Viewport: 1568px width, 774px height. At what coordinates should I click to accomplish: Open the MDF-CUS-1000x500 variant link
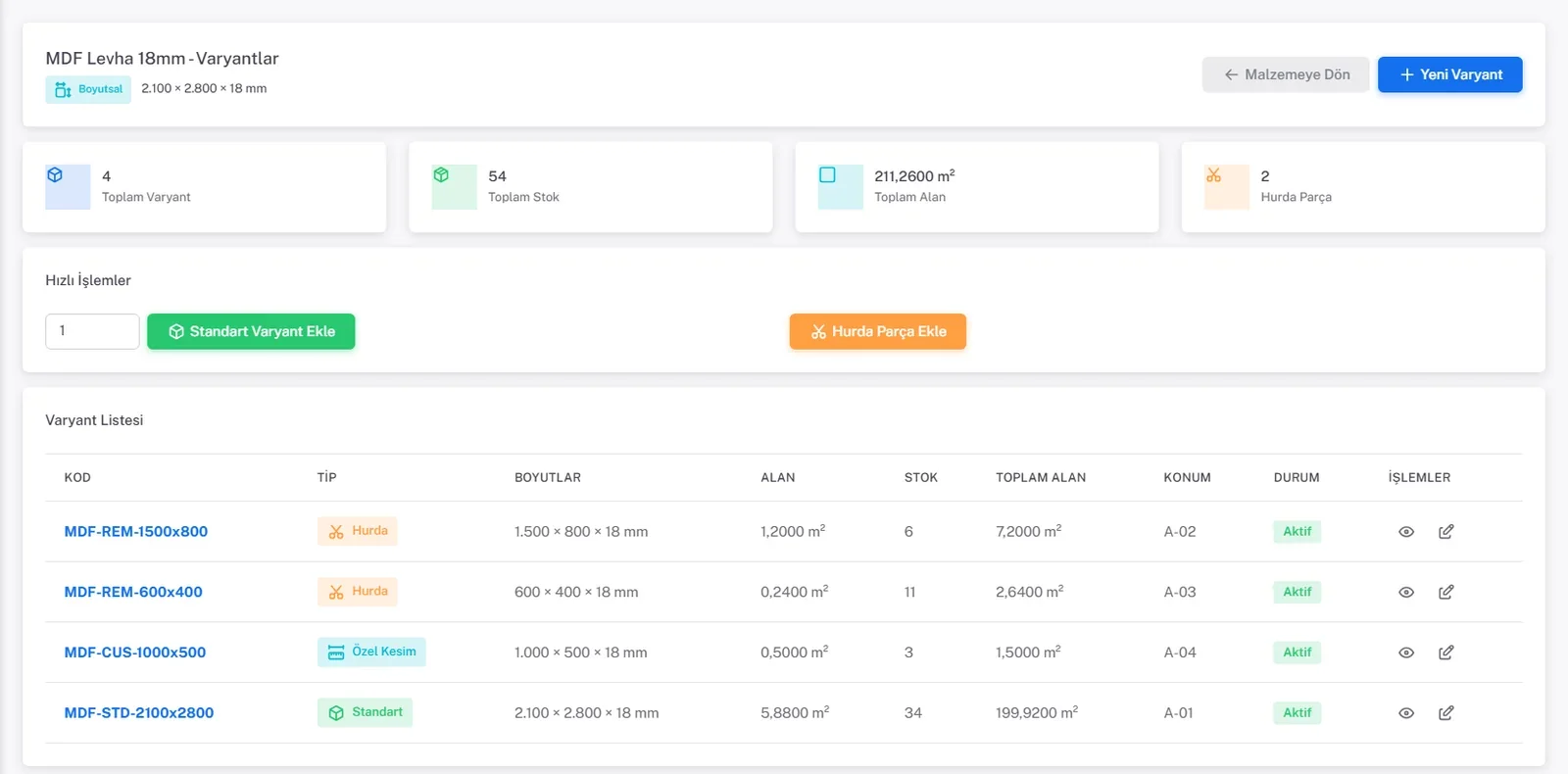click(x=135, y=653)
